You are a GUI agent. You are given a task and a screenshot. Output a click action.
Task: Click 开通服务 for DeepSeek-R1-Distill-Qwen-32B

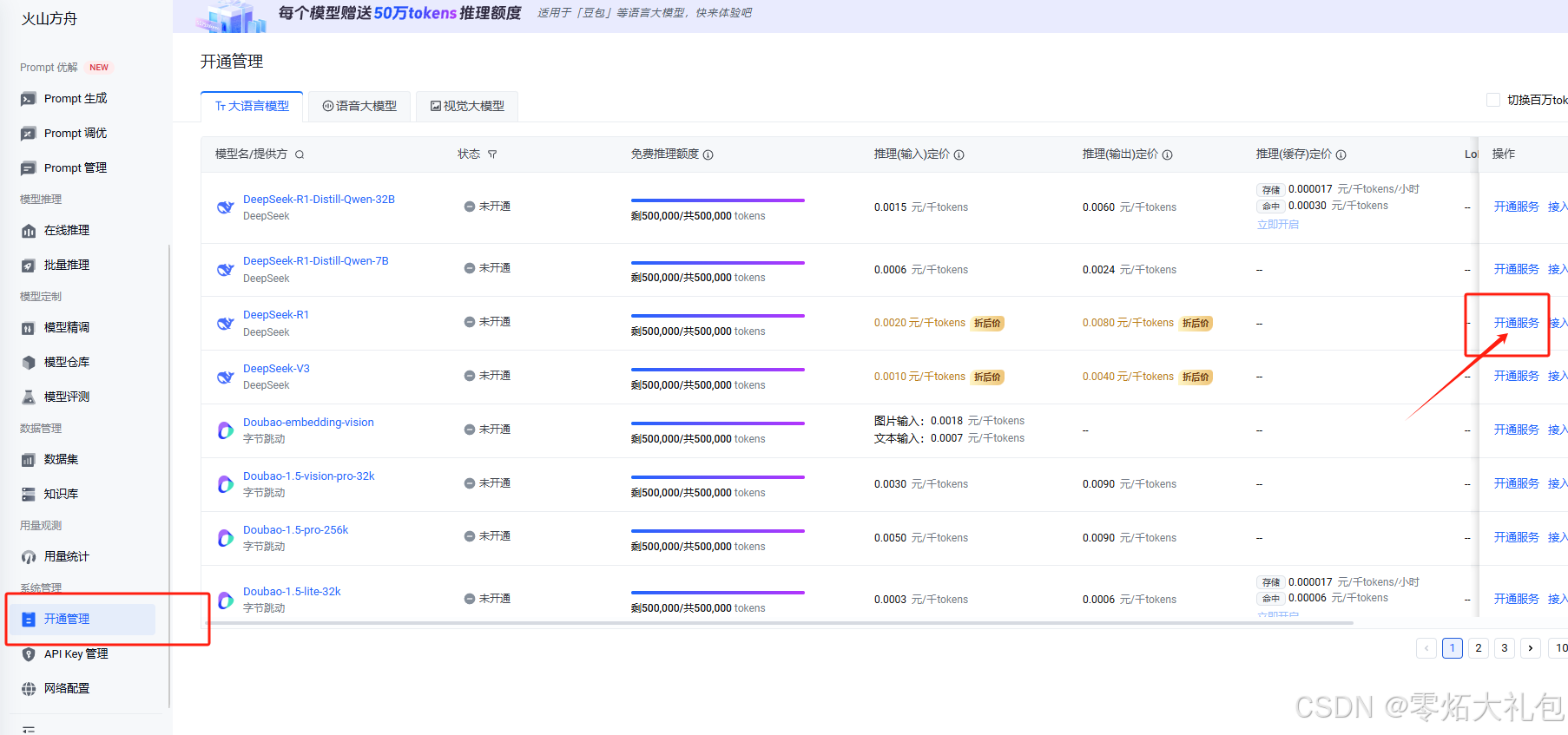click(x=1516, y=207)
